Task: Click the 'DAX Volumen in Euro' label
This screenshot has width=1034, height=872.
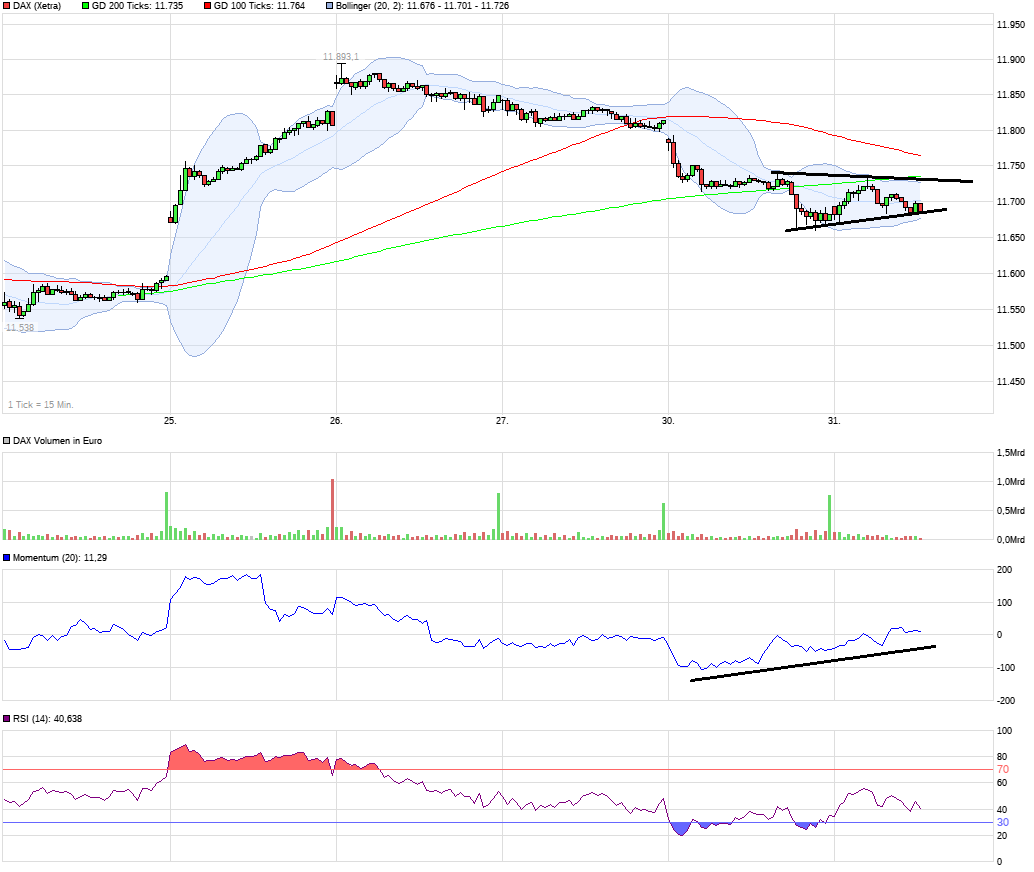Action: 57,441
